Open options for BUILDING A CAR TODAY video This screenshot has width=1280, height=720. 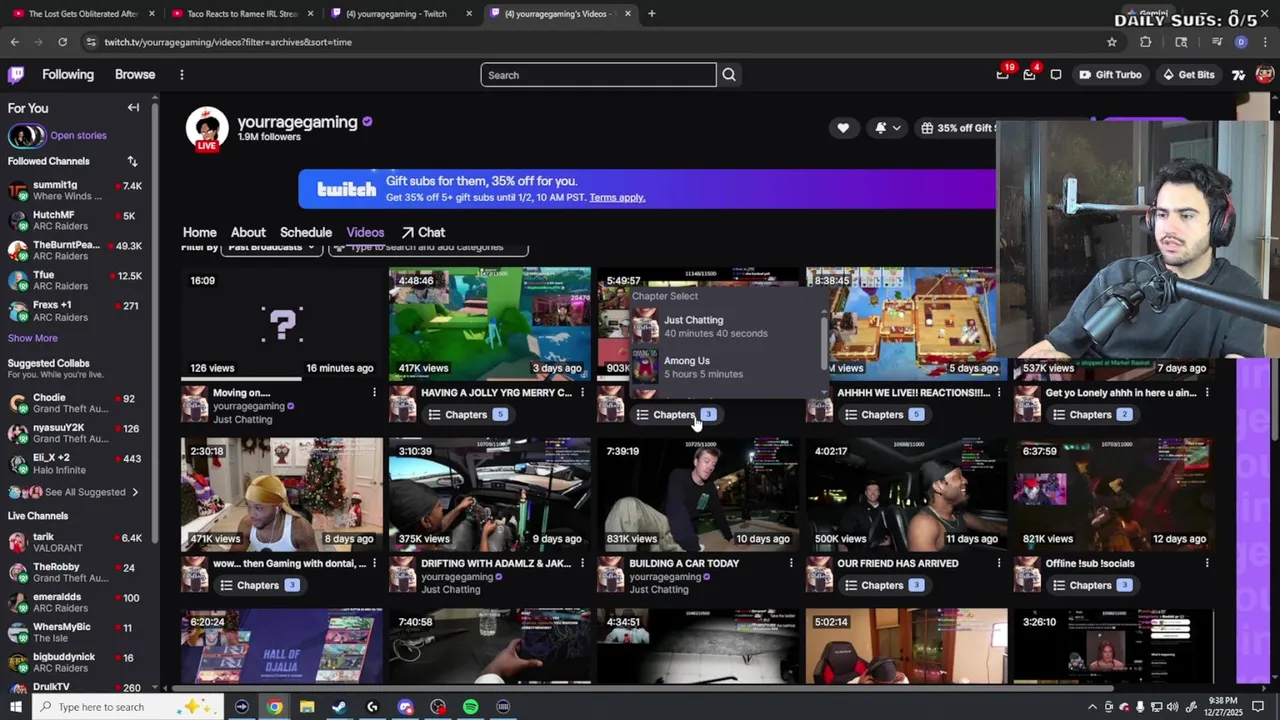point(790,563)
